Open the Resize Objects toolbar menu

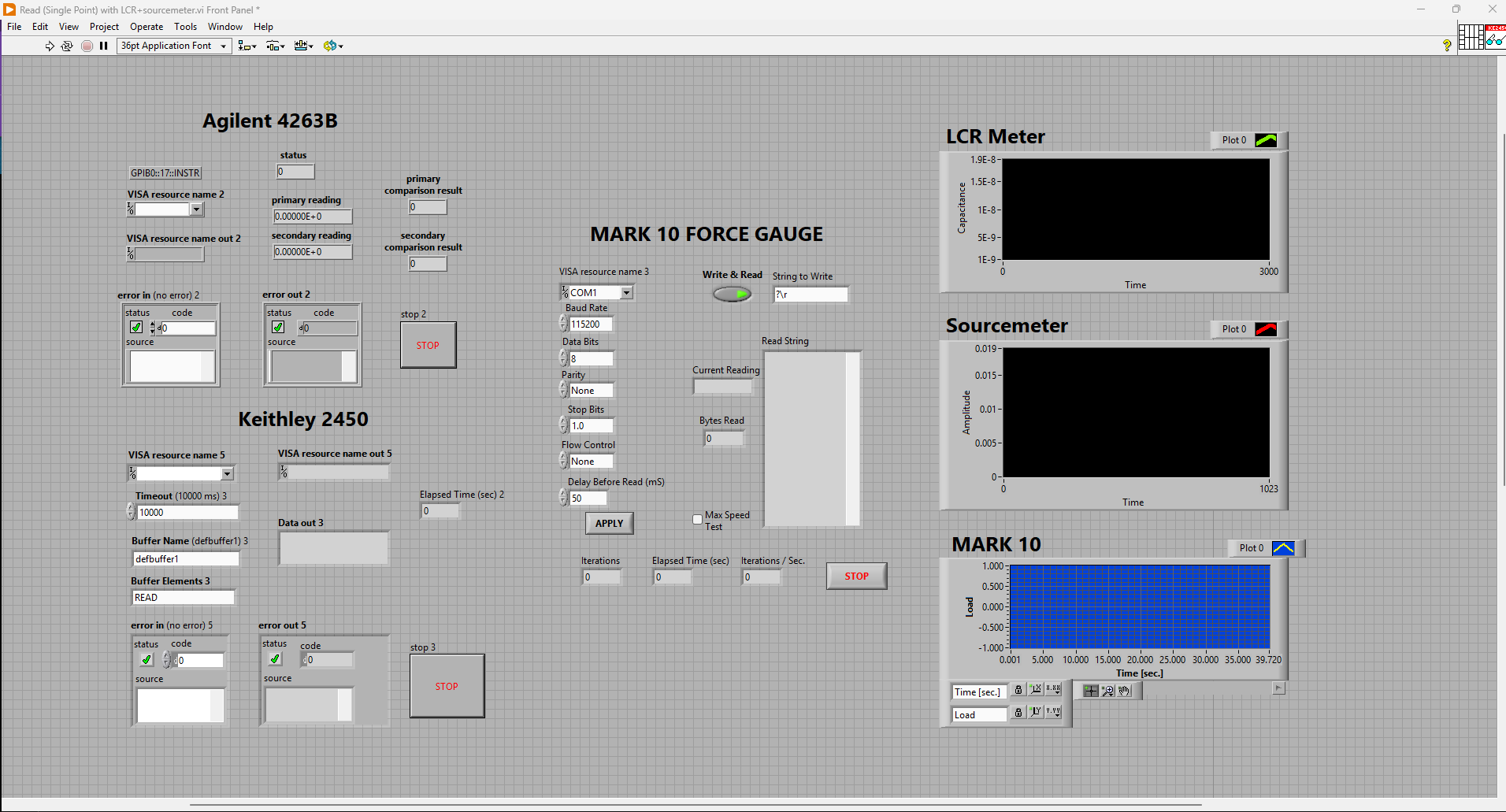pyautogui.click(x=304, y=46)
